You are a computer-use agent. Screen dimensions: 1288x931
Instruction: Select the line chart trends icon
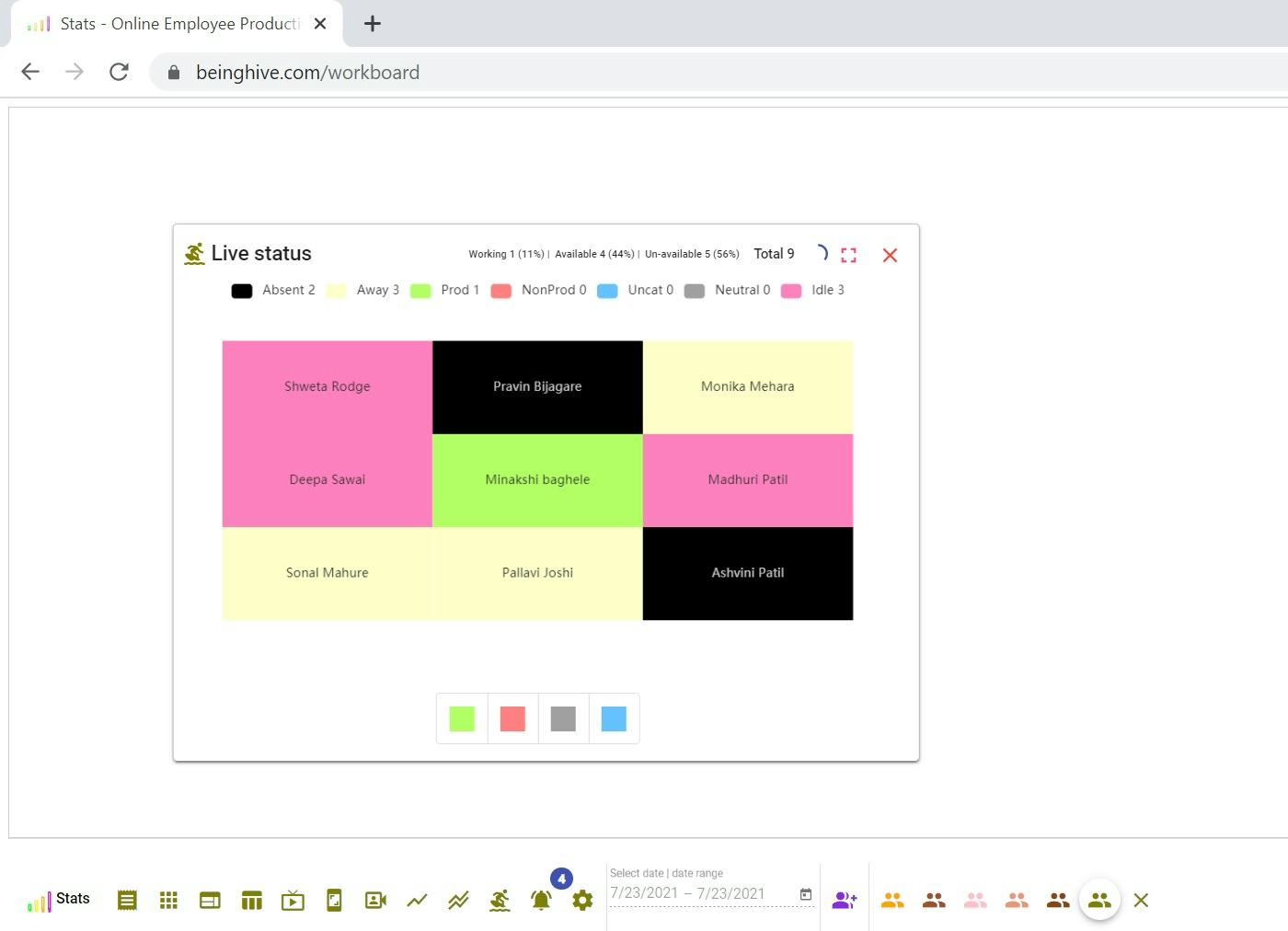(417, 900)
